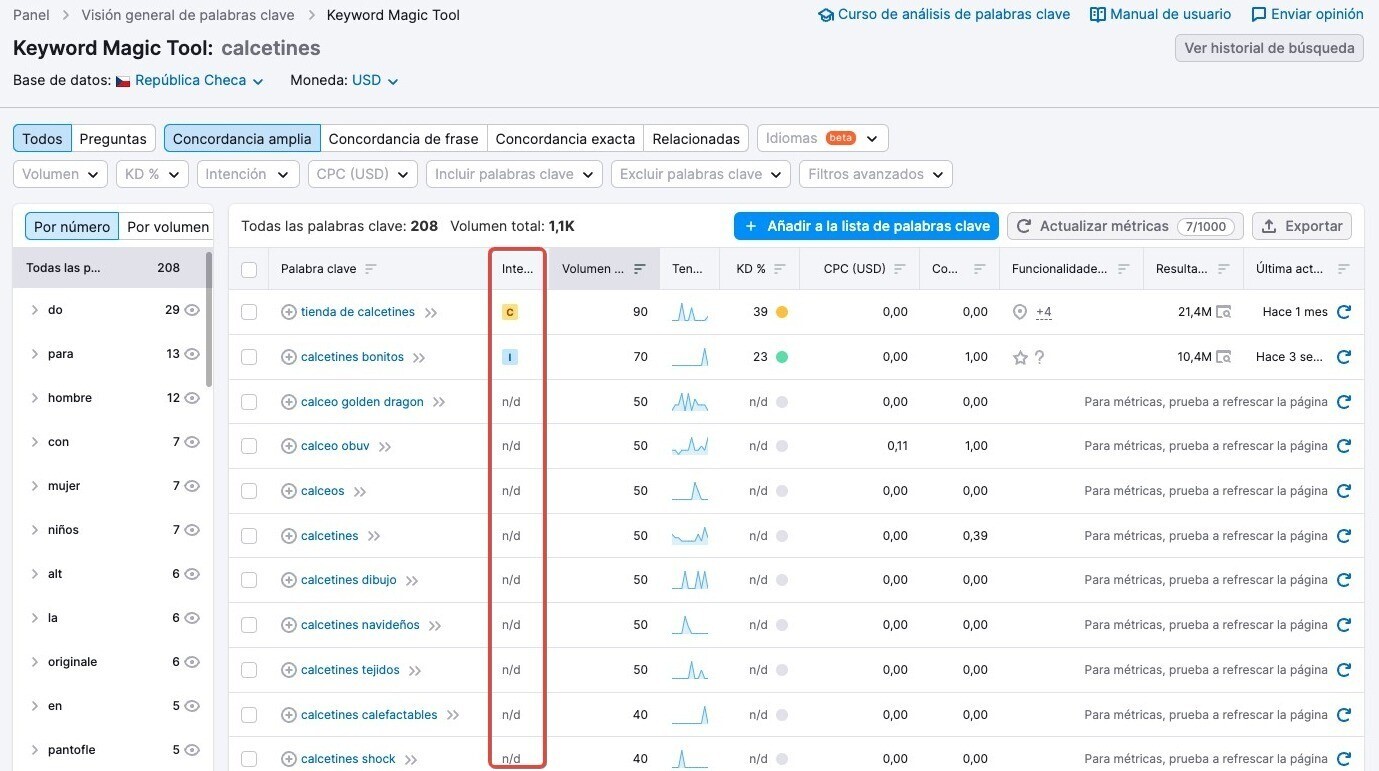Open the Intención filter dropdown
This screenshot has height=771, width=1379.
pos(248,174)
